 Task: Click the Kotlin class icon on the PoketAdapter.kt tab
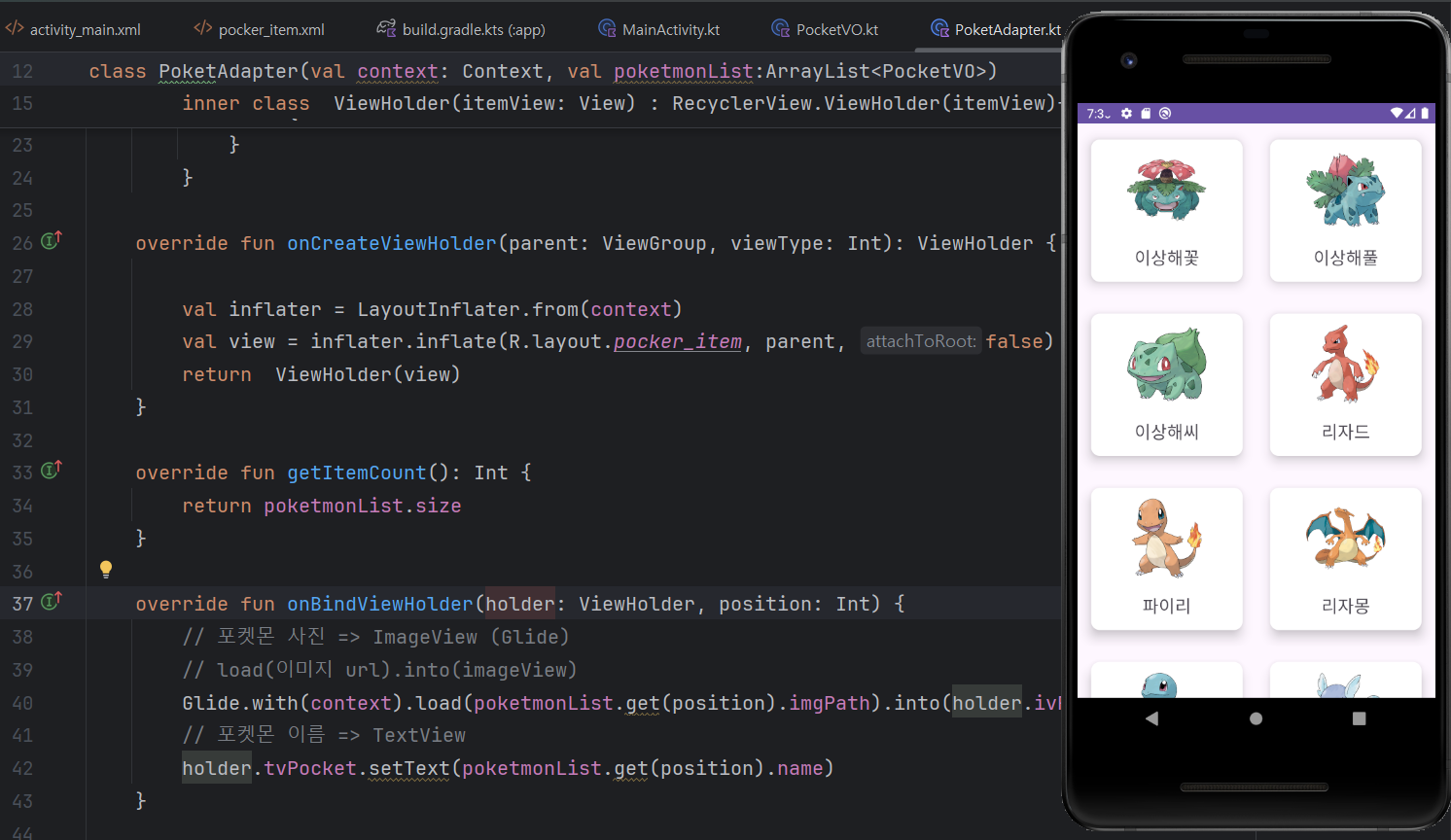939,28
